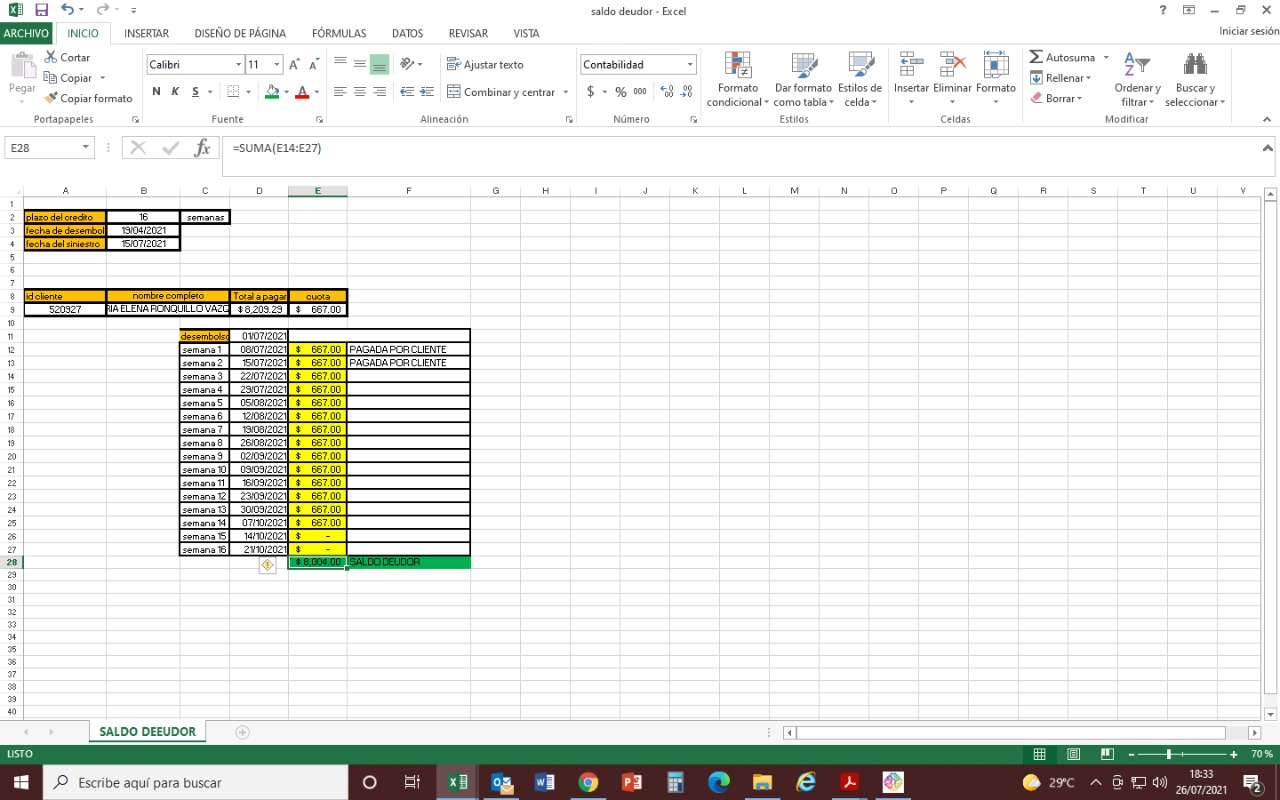This screenshot has height=800, width=1280.
Task: Open the Name Box dropdown arrow
Action: tap(85, 148)
